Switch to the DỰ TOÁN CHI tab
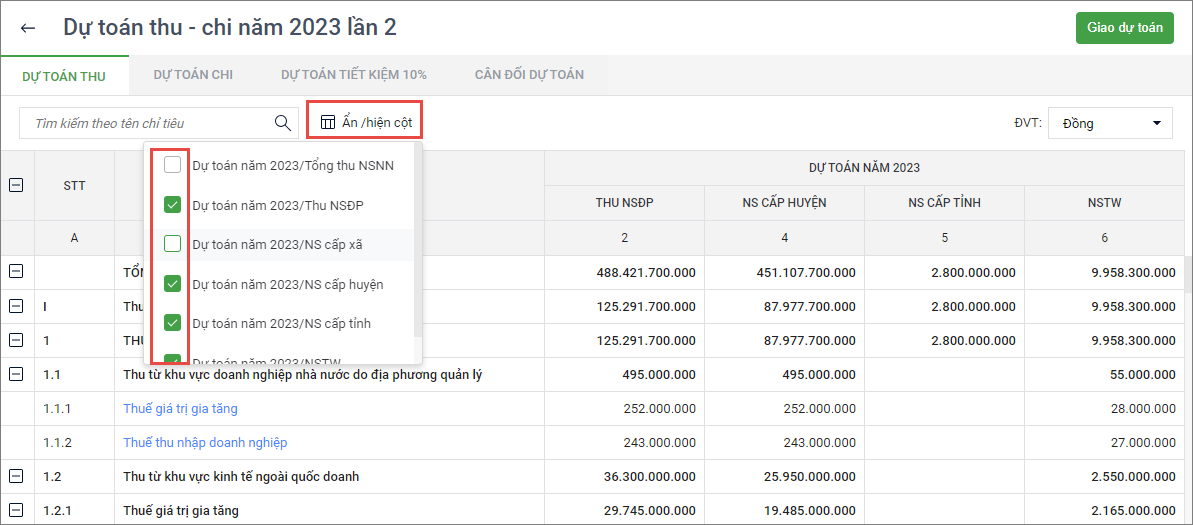1193x525 pixels. click(193, 75)
